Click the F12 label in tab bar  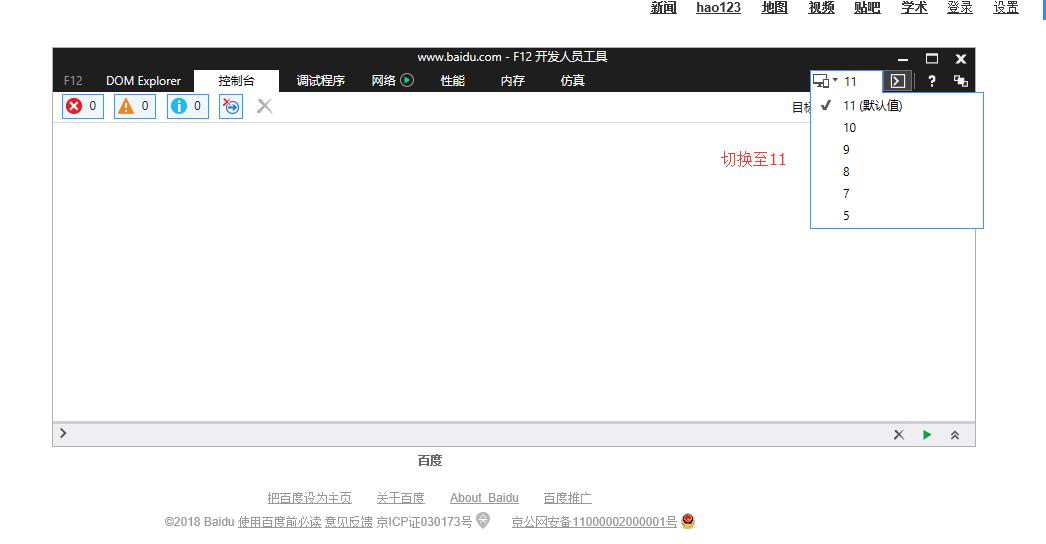pos(73,81)
